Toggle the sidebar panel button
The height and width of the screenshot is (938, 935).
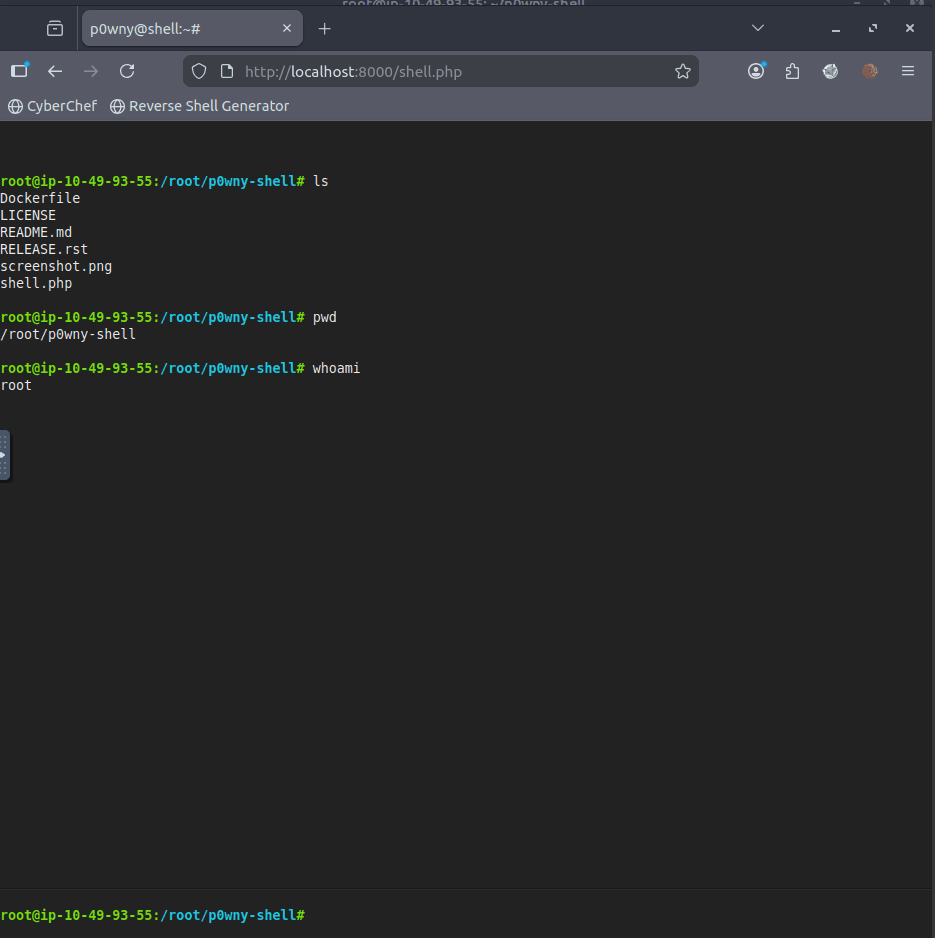pos(20,71)
